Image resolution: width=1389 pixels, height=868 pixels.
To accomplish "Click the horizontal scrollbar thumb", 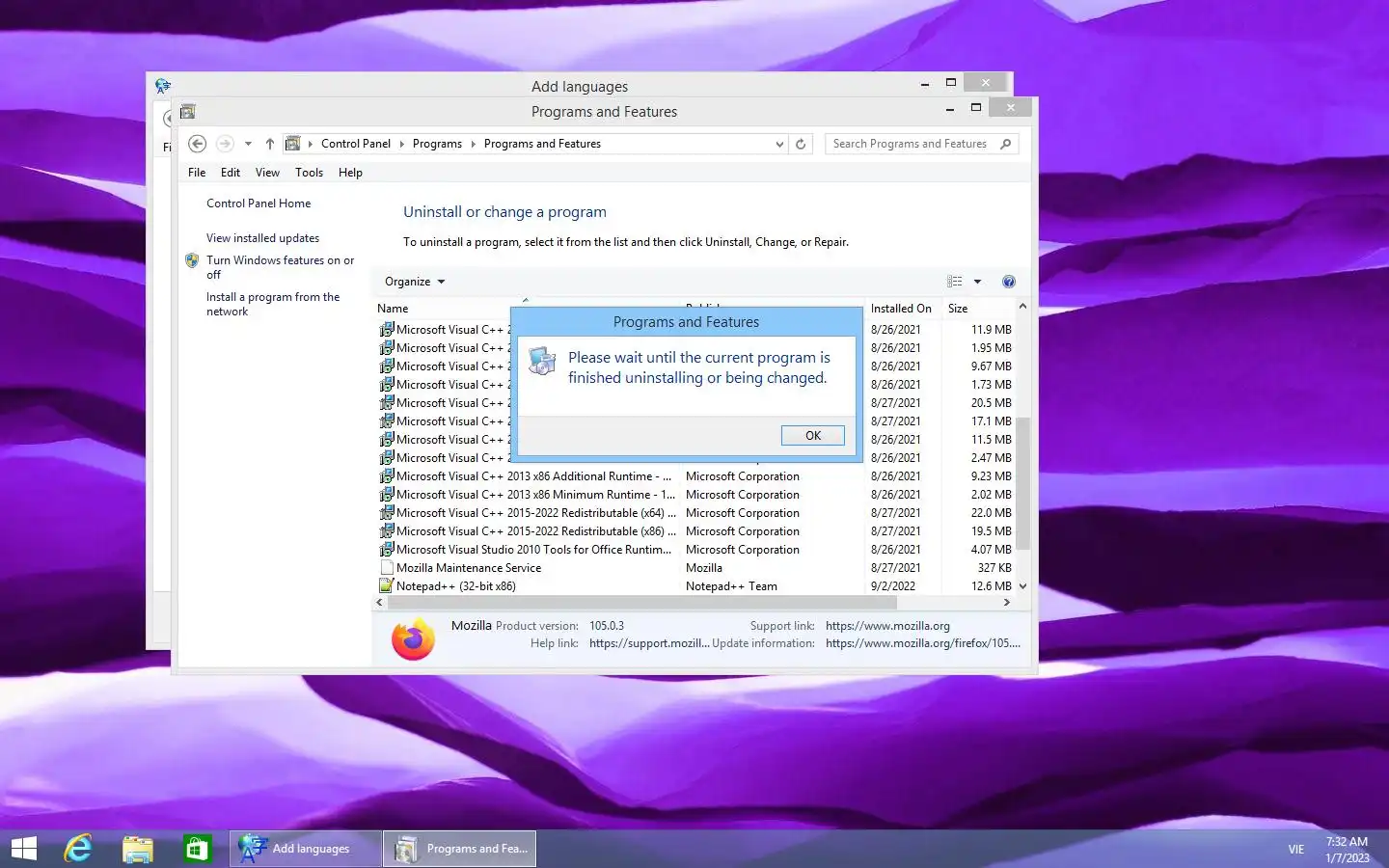I will 641,603.
